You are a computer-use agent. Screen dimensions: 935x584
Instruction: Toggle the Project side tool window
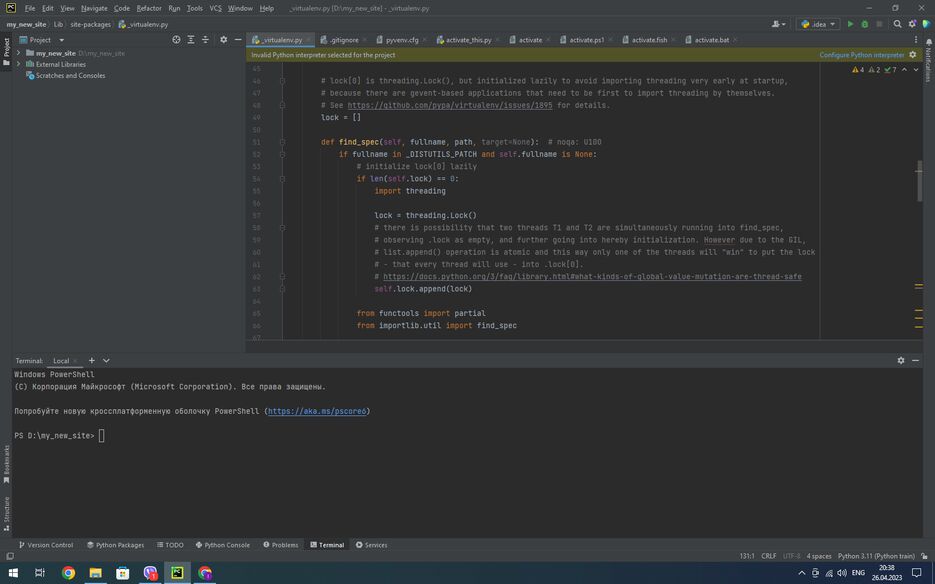pyautogui.click(x=7, y=51)
